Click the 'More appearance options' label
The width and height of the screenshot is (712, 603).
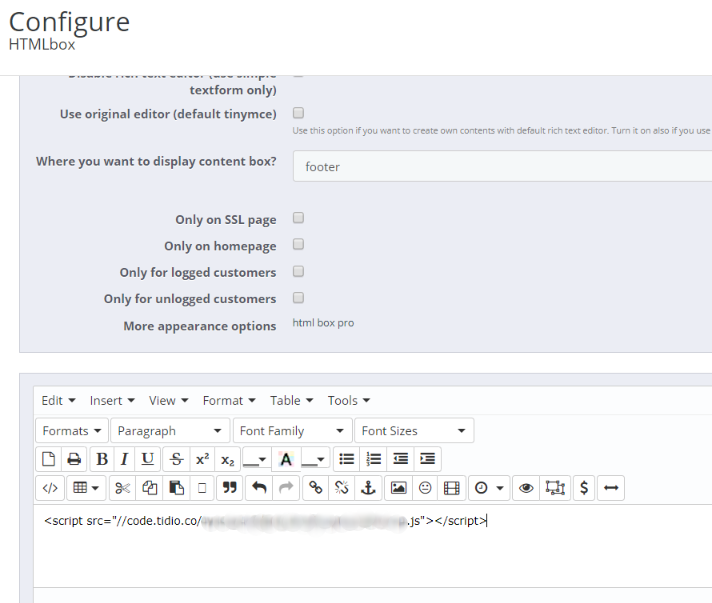pyautogui.click(x=200, y=326)
